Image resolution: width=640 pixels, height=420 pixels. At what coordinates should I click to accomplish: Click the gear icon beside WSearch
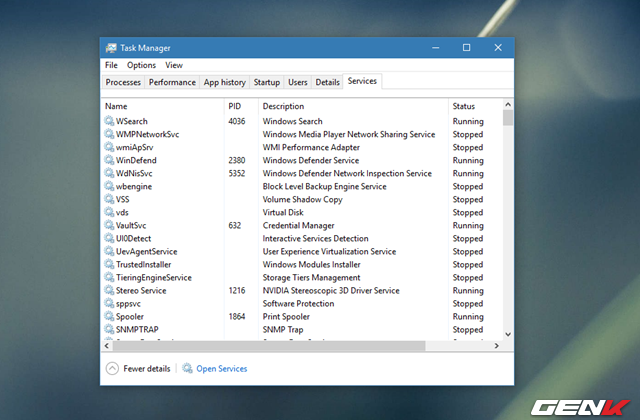pos(109,121)
